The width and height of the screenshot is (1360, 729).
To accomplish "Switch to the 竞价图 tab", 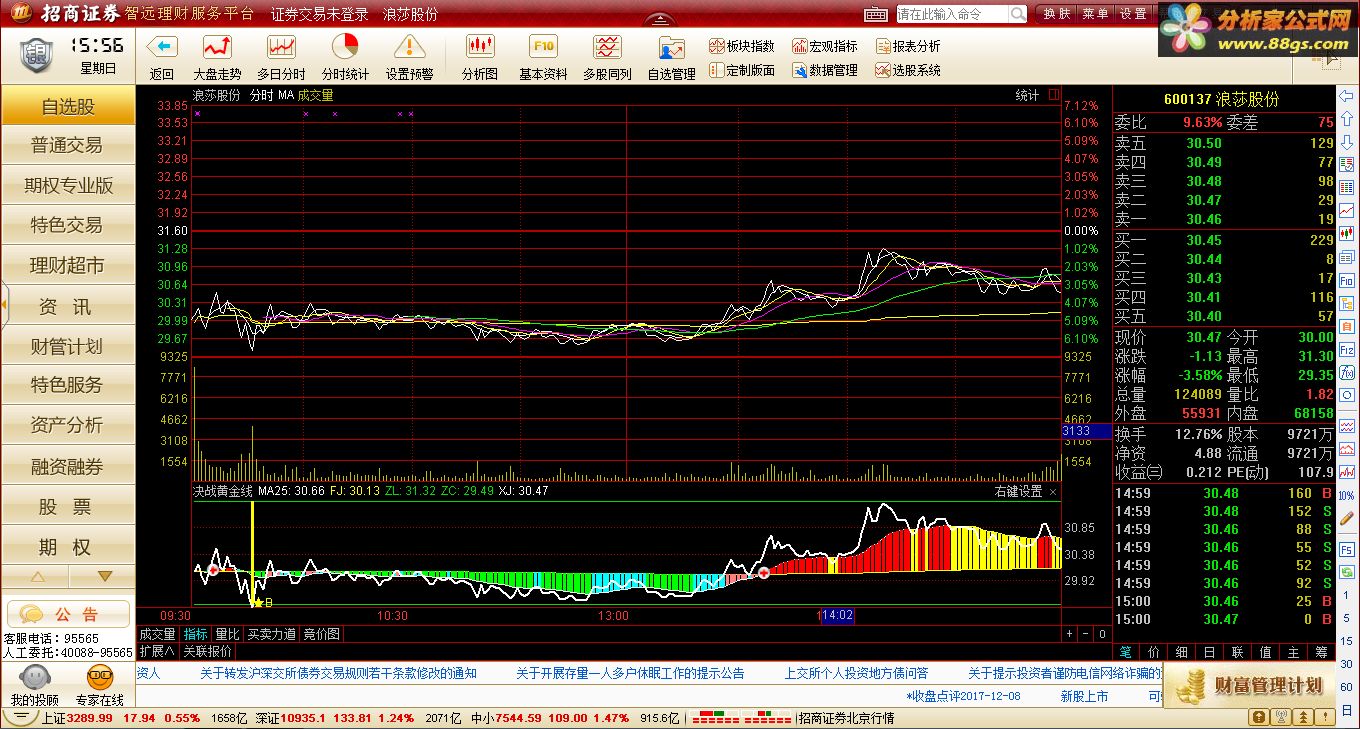I will (321, 634).
